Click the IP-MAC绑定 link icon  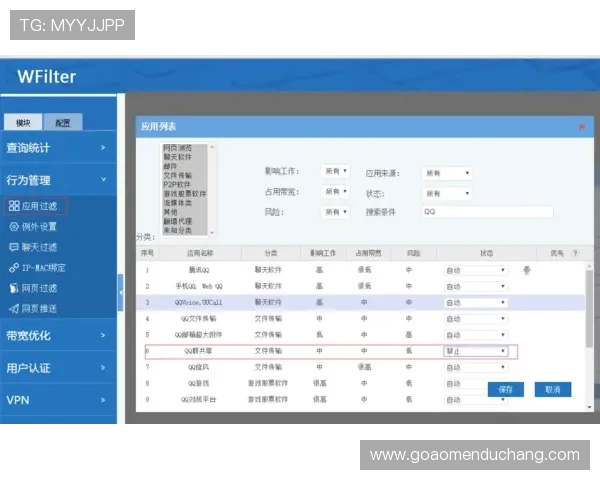14,268
